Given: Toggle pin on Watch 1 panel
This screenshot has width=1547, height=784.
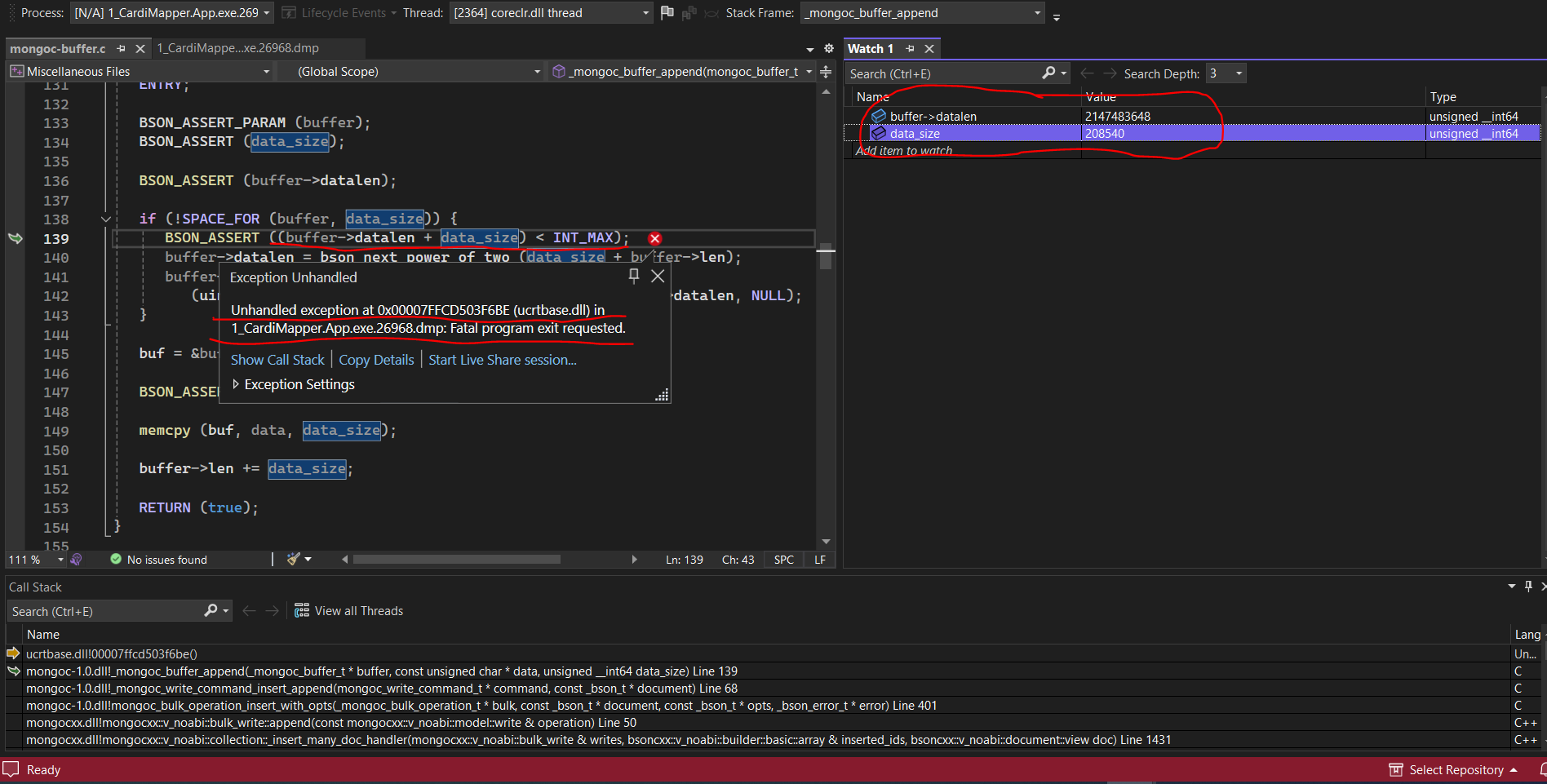Looking at the screenshot, I should pos(910,49).
